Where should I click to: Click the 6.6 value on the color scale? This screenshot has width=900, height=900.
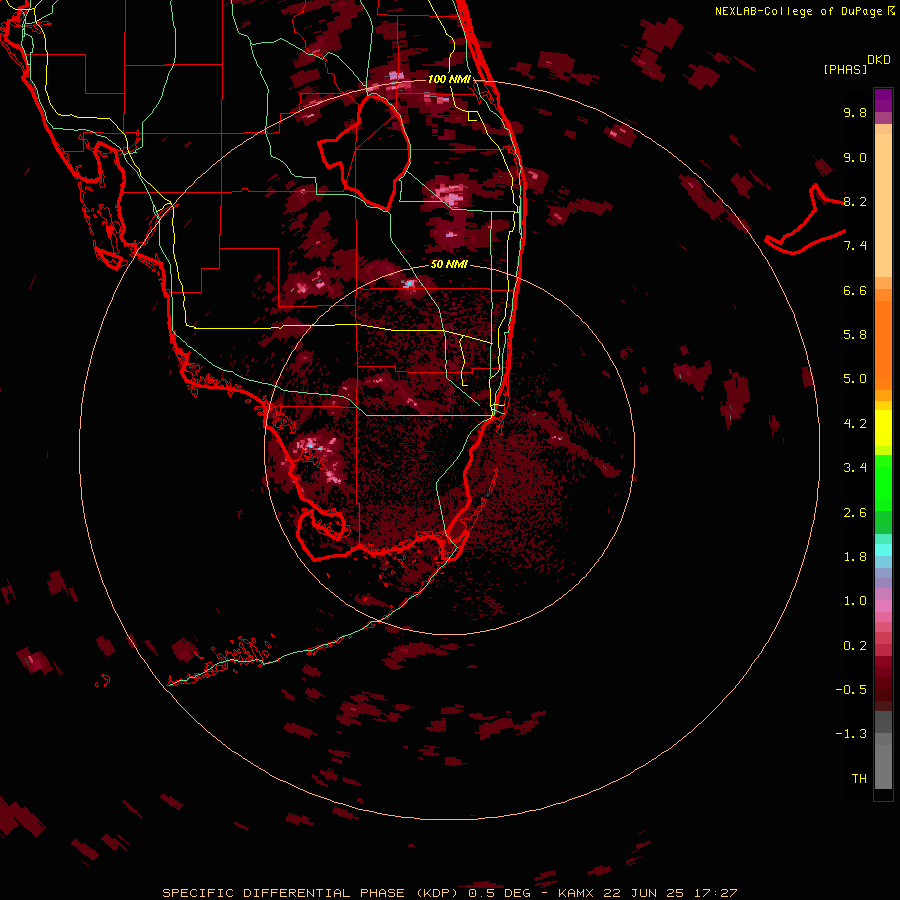click(855, 290)
